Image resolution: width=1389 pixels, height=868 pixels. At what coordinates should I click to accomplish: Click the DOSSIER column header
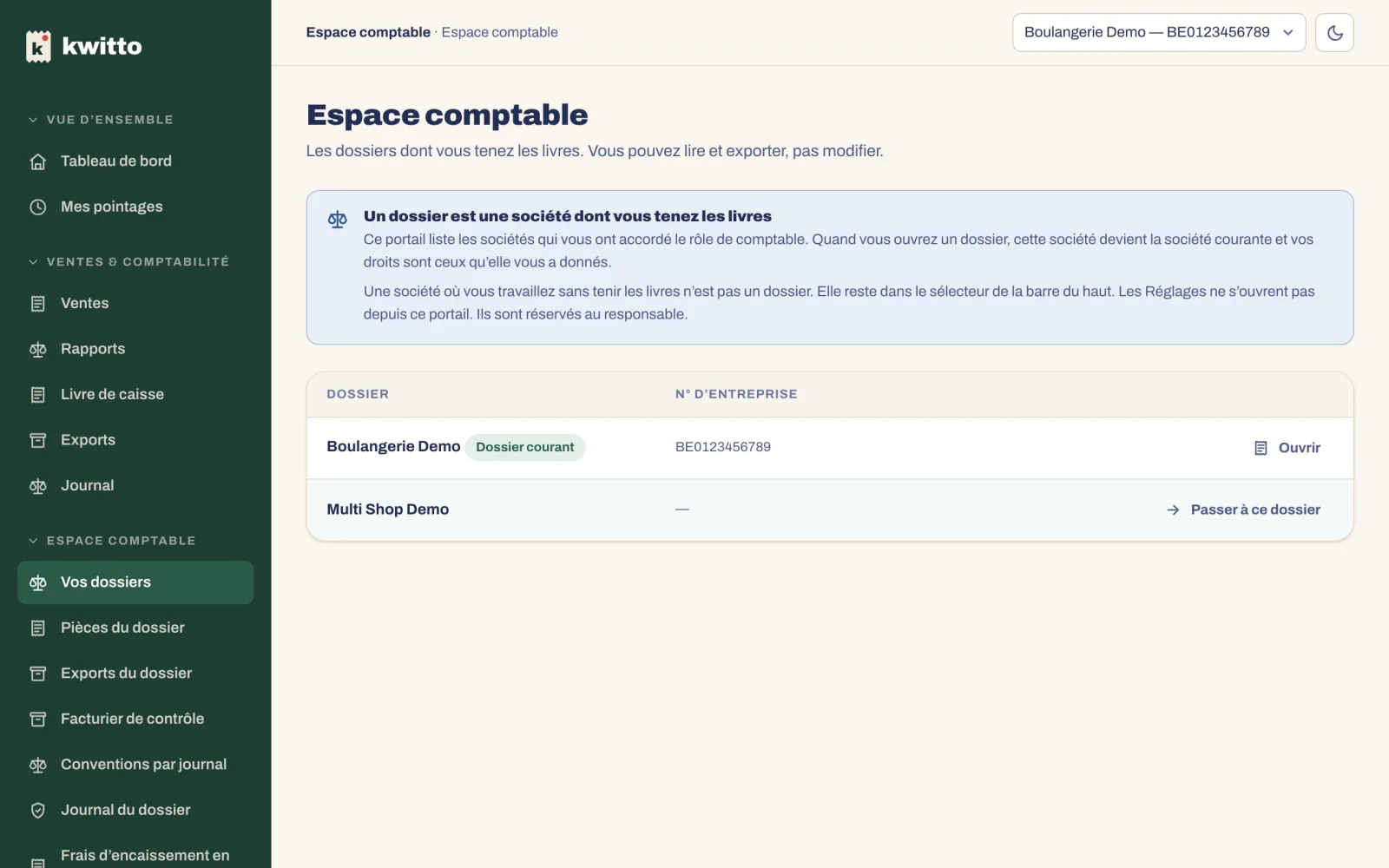358,394
